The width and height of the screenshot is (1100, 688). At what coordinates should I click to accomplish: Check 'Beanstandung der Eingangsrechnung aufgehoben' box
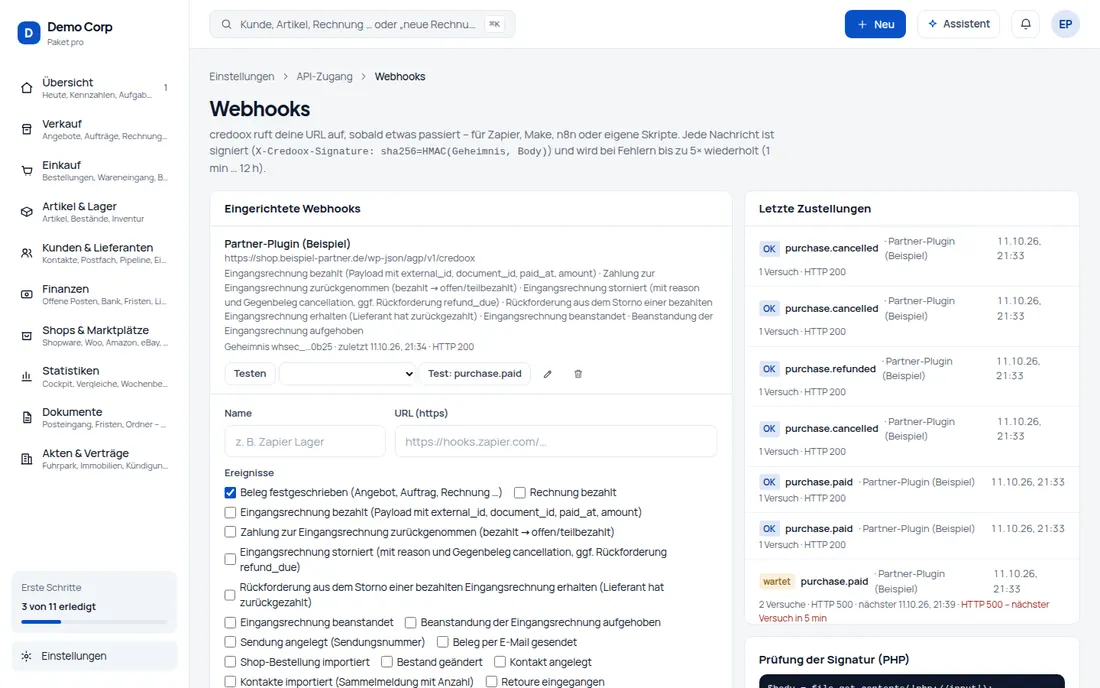410,623
